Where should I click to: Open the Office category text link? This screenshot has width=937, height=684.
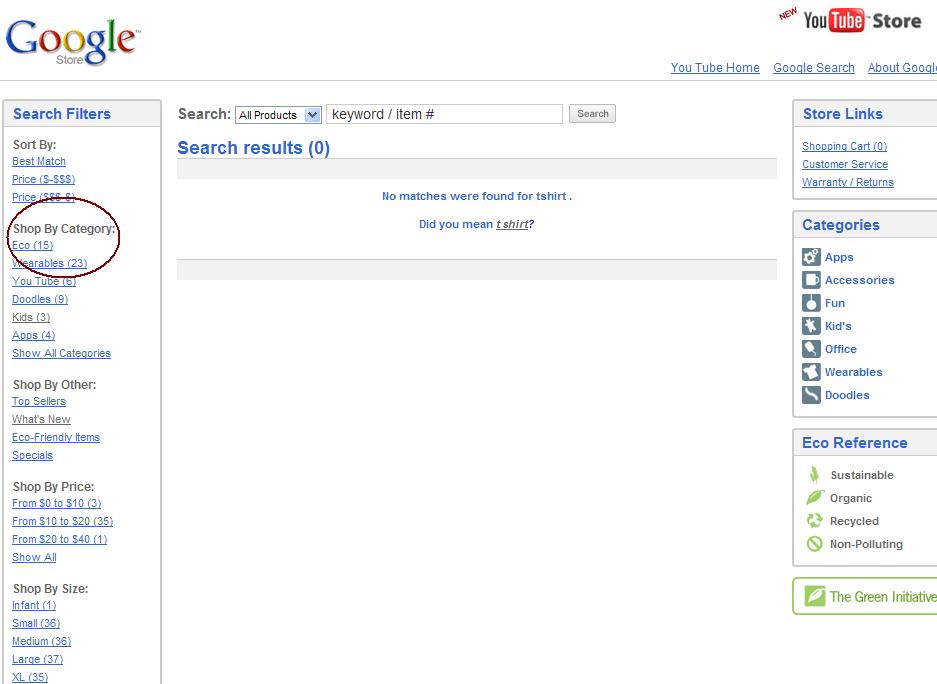click(840, 349)
